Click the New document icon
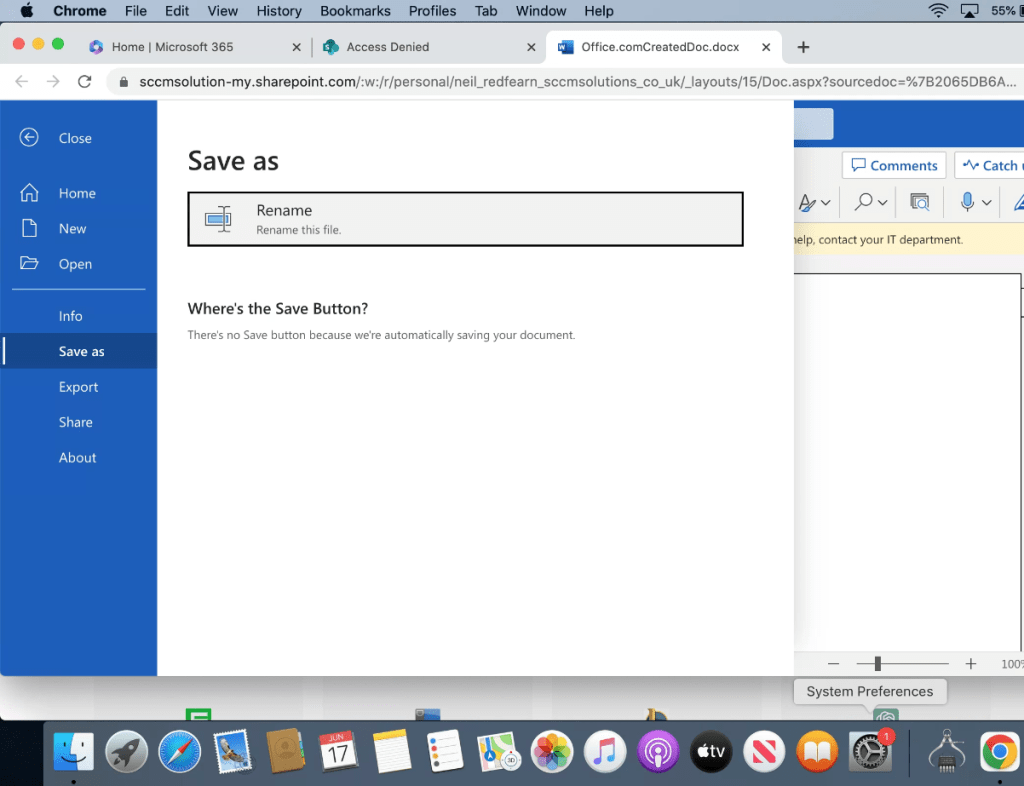 [x=30, y=228]
